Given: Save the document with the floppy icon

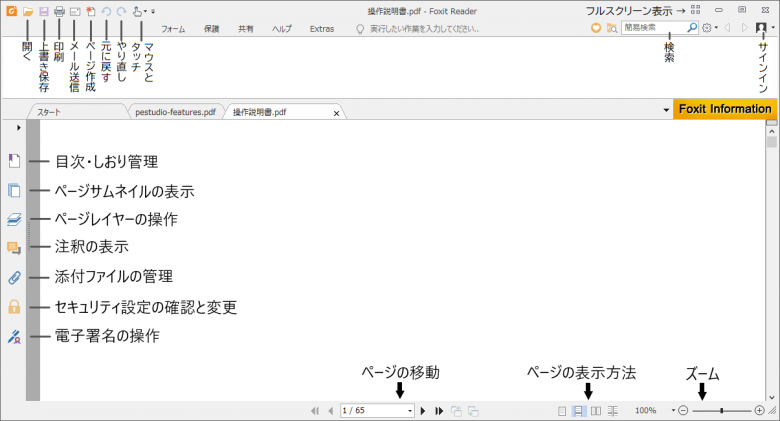Looking at the screenshot, I should click(44, 11).
